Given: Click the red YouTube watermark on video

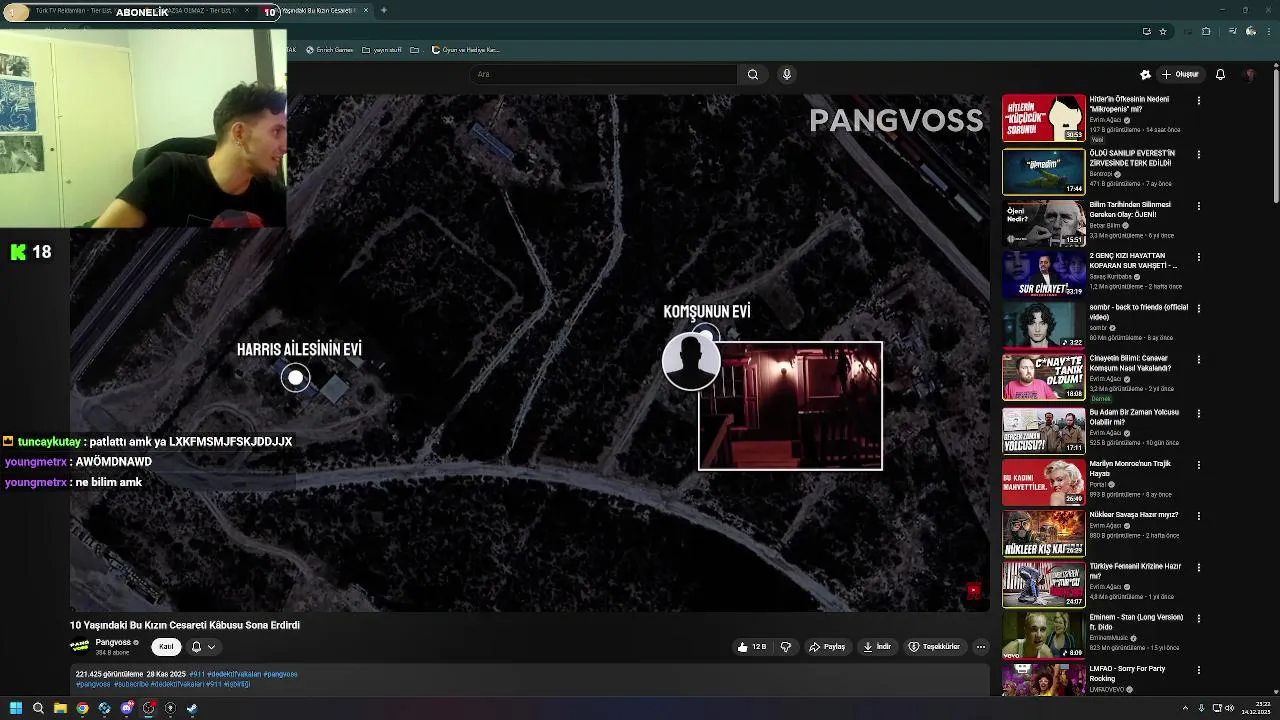Looking at the screenshot, I should pyautogui.click(x=973, y=591).
